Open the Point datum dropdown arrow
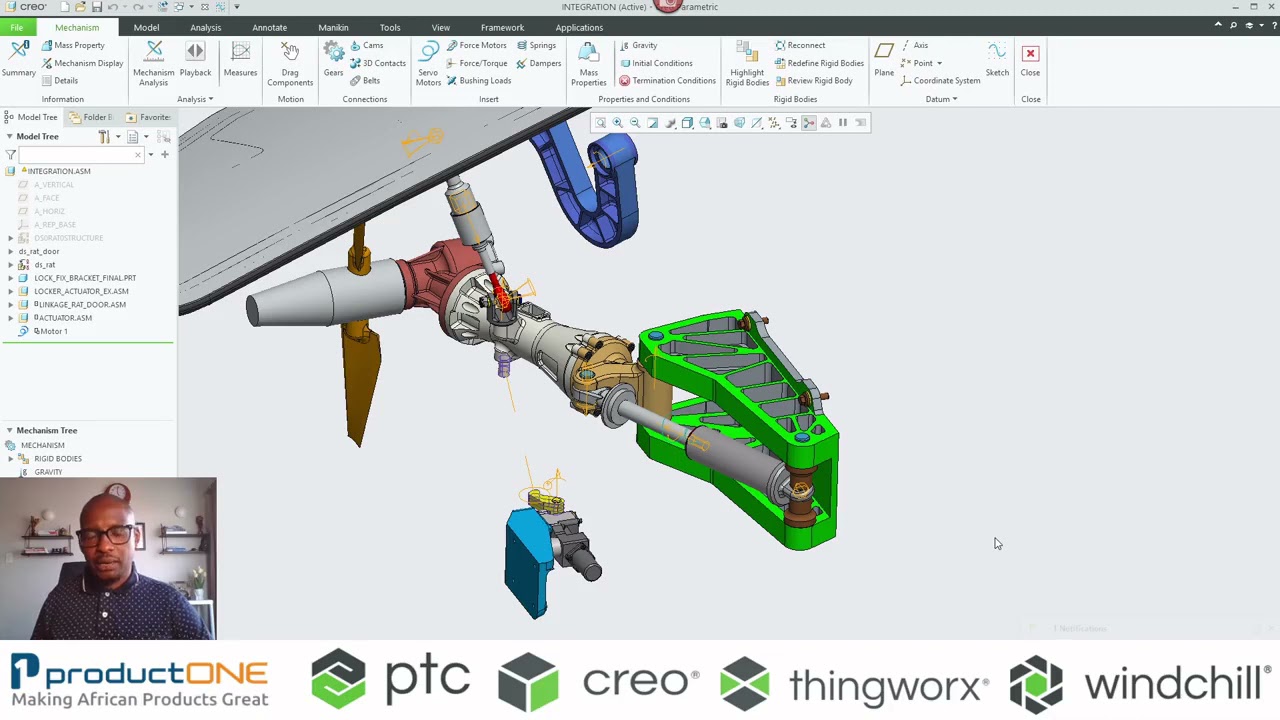Viewport: 1280px width, 720px height. 939,63
